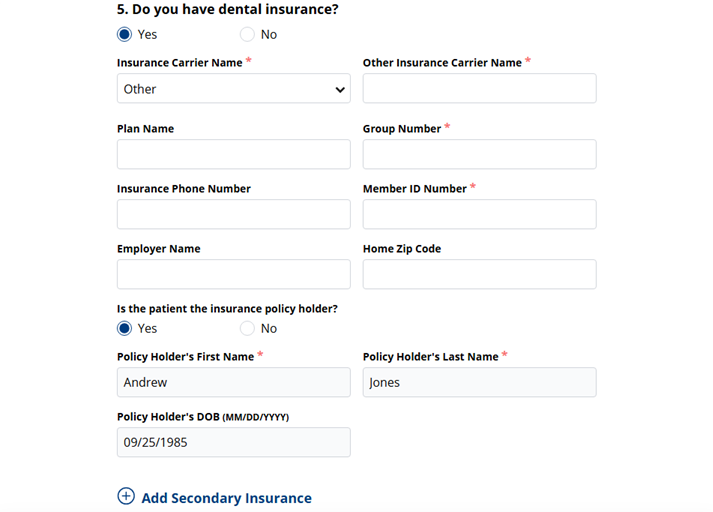Open the Insurance Carrier Name dropdown
This screenshot has width=713, height=512.
(233, 89)
